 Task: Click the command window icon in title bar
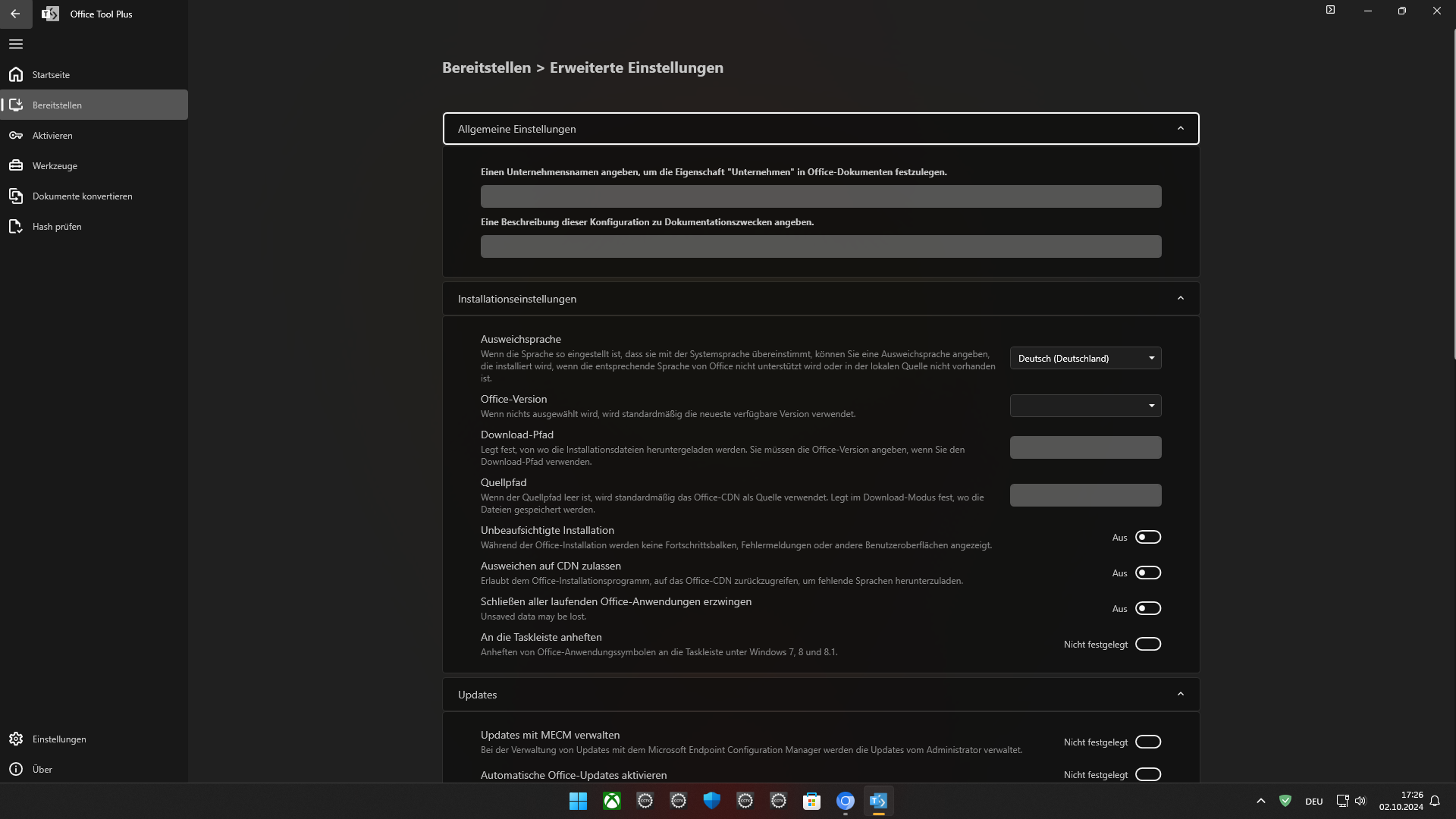(x=1330, y=10)
